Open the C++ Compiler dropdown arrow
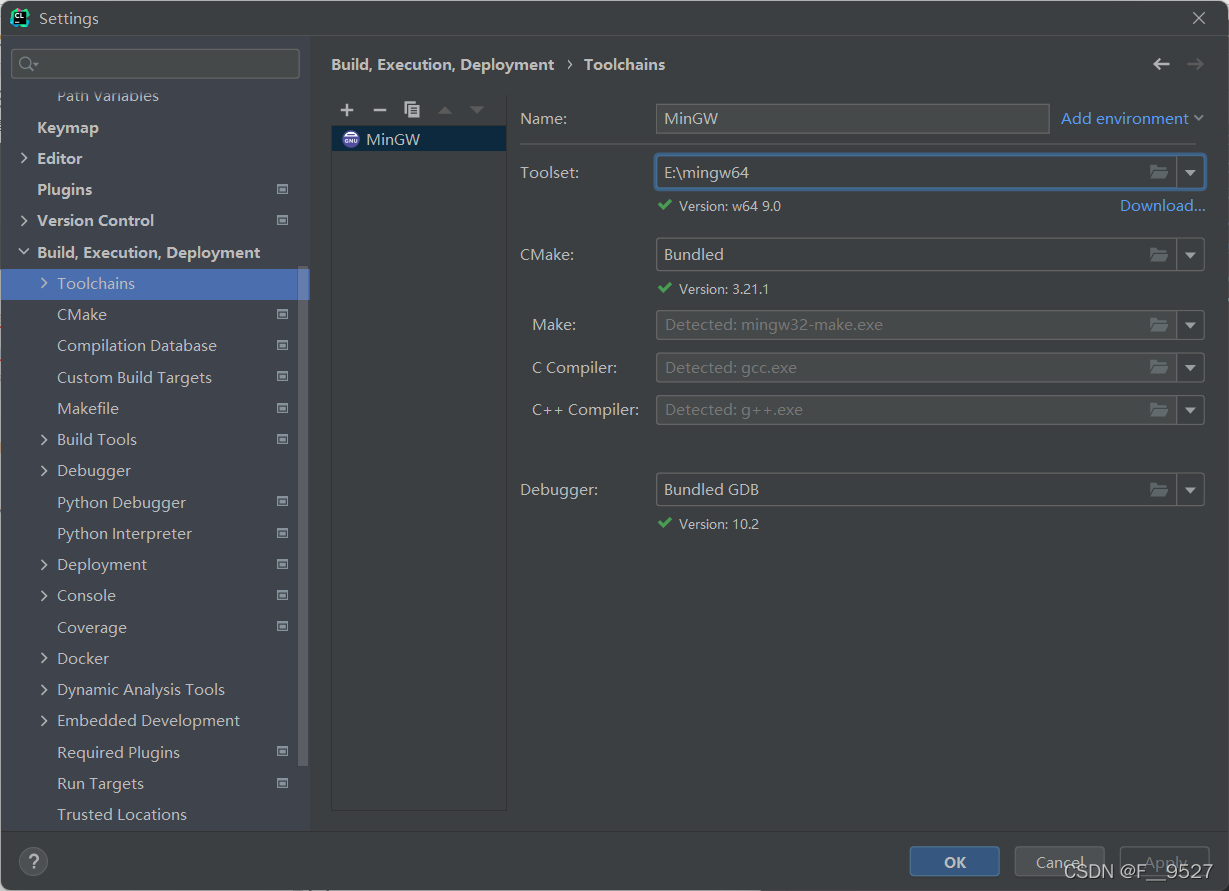Image resolution: width=1229 pixels, height=891 pixels. click(1190, 409)
